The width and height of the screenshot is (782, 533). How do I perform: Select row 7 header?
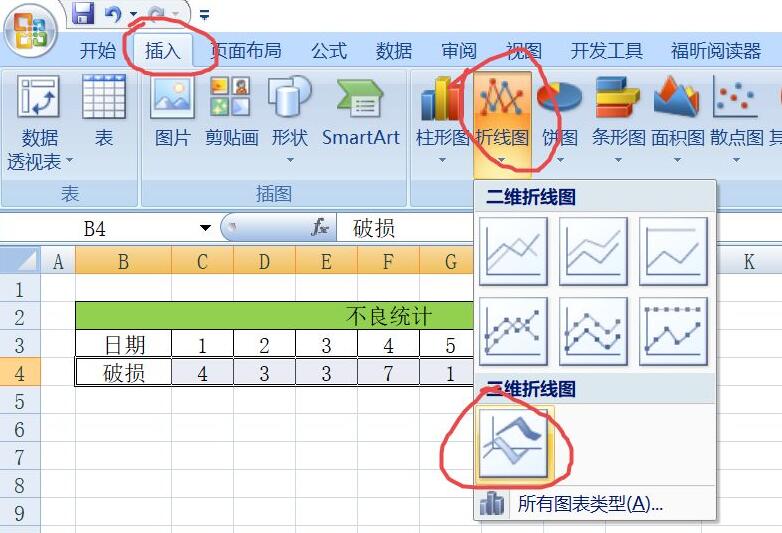tap(20, 456)
